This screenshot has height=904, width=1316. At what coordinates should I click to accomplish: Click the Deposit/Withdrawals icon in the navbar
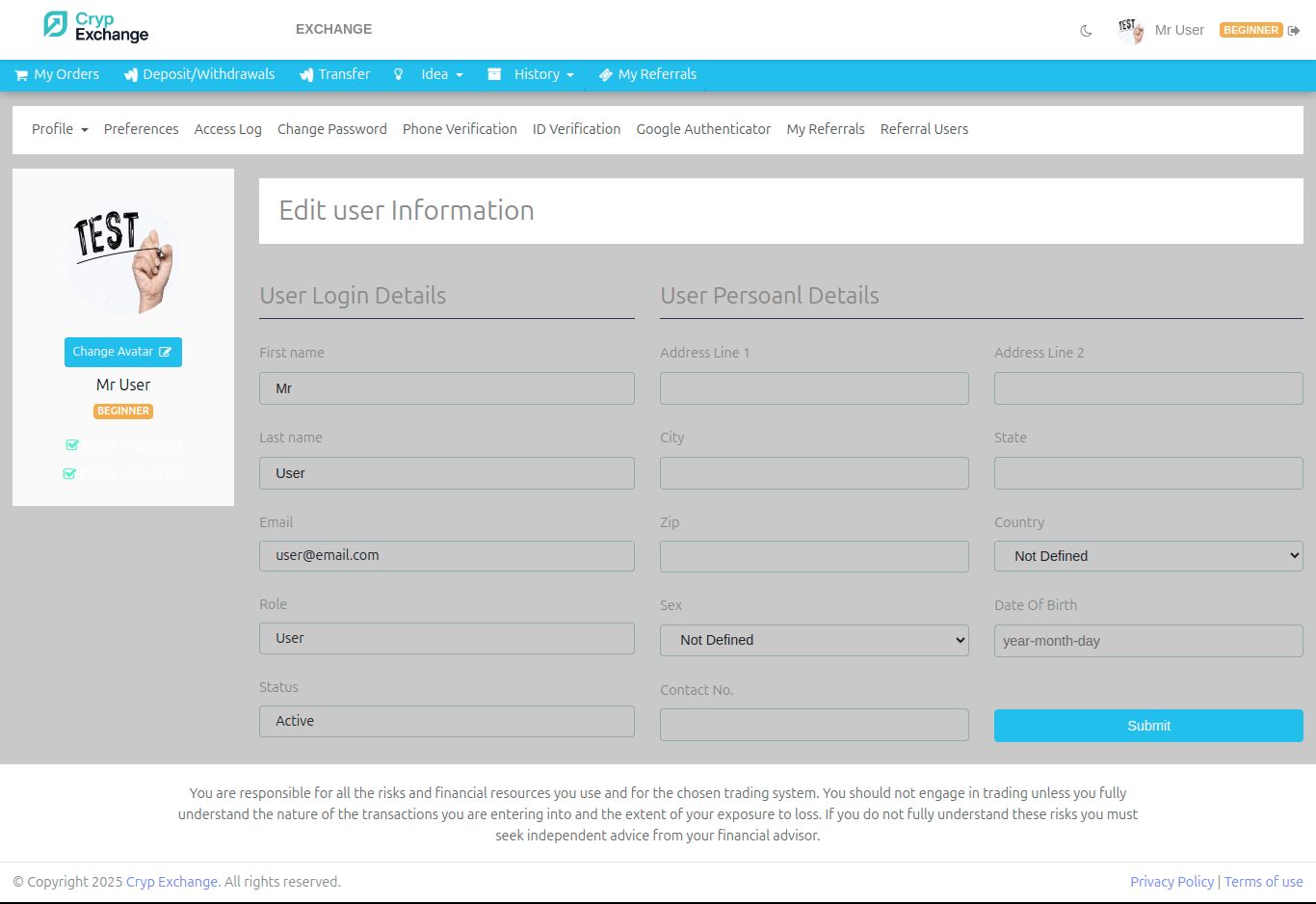131,75
